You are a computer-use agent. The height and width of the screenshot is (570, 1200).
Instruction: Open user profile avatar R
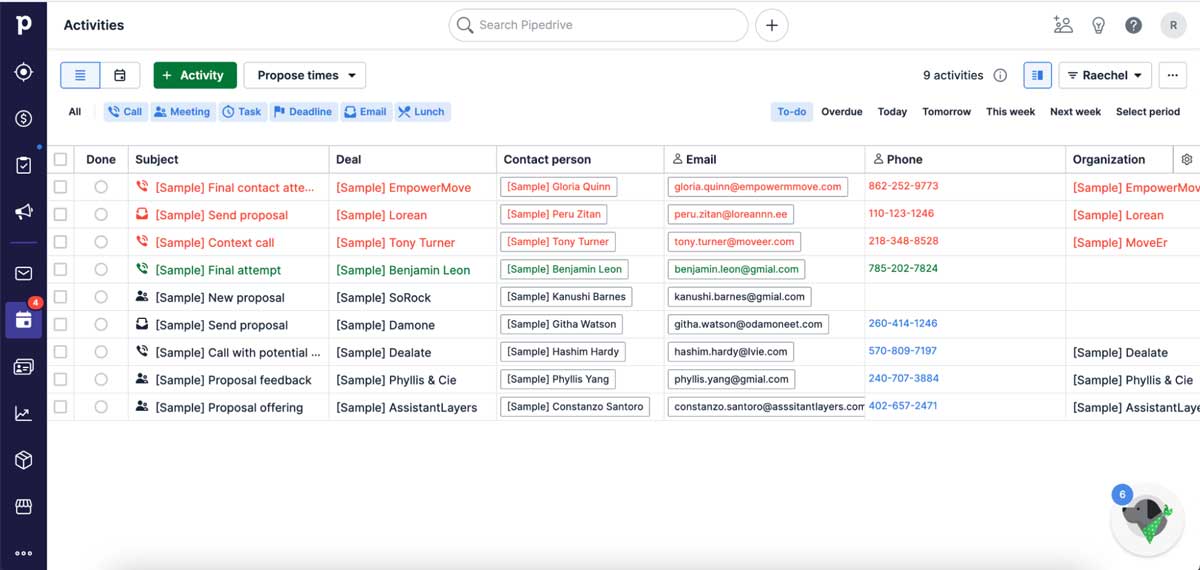pos(1172,25)
